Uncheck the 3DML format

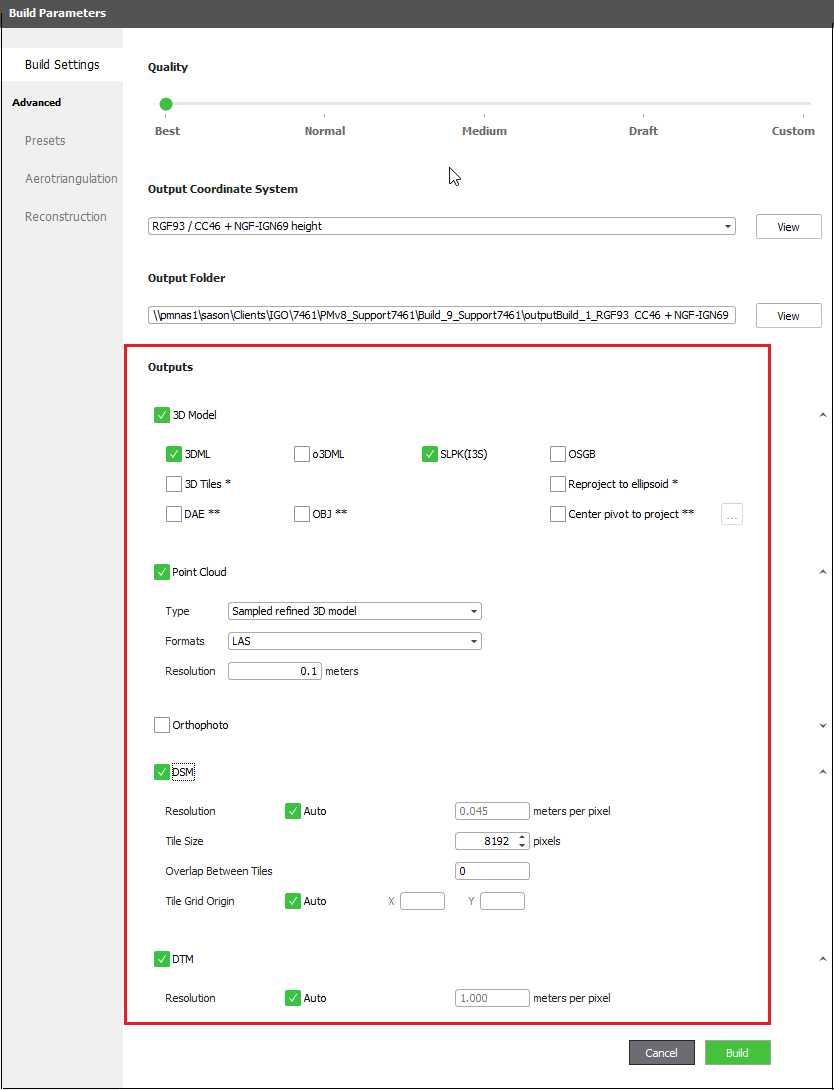point(174,454)
